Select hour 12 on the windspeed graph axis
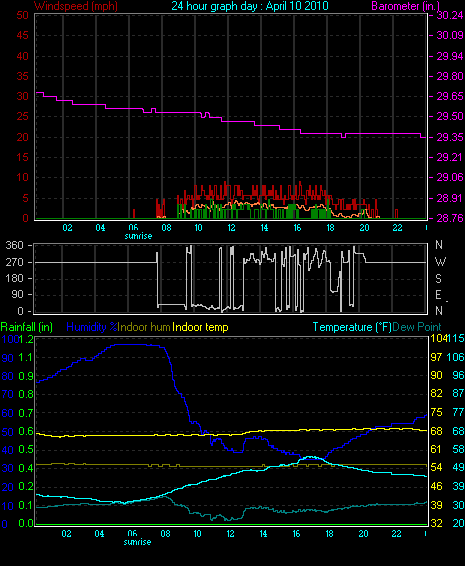 pyautogui.click(x=231, y=228)
